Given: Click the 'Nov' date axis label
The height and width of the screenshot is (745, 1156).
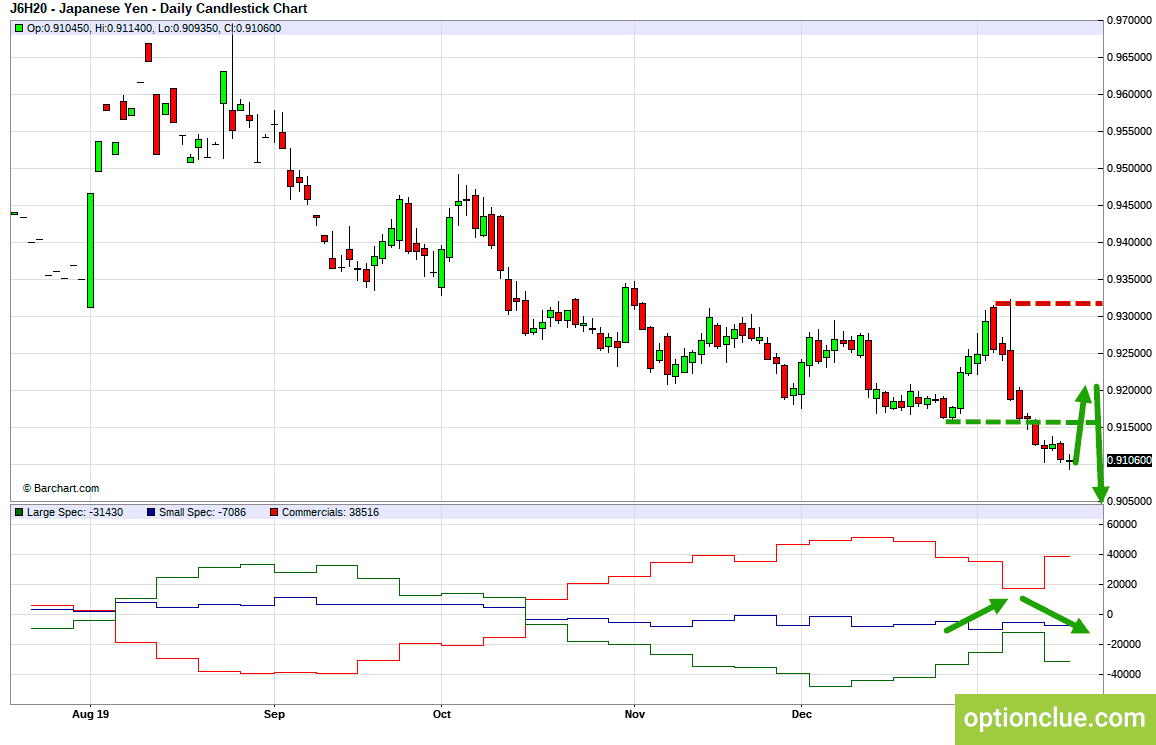Looking at the screenshot, I should (x=635, y=714).
